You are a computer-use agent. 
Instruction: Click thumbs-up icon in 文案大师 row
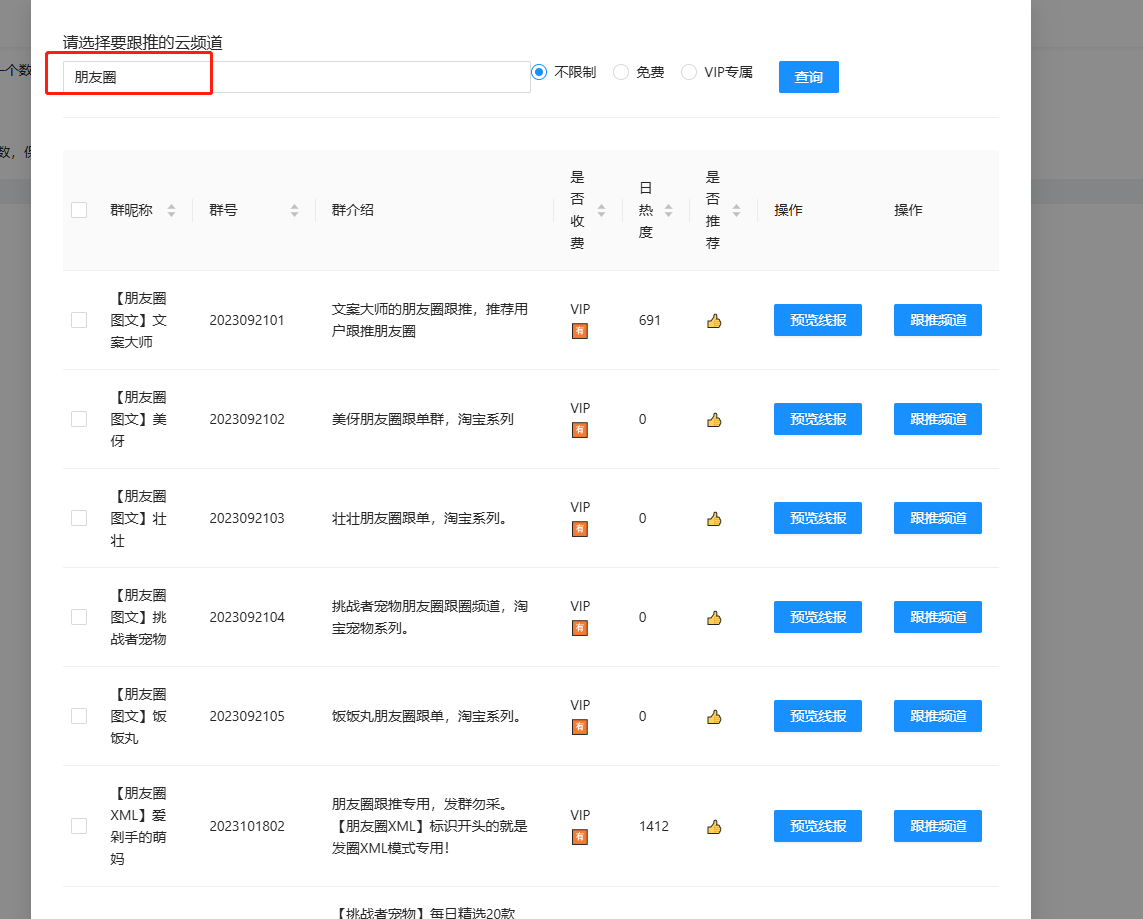tap(713, 321)
